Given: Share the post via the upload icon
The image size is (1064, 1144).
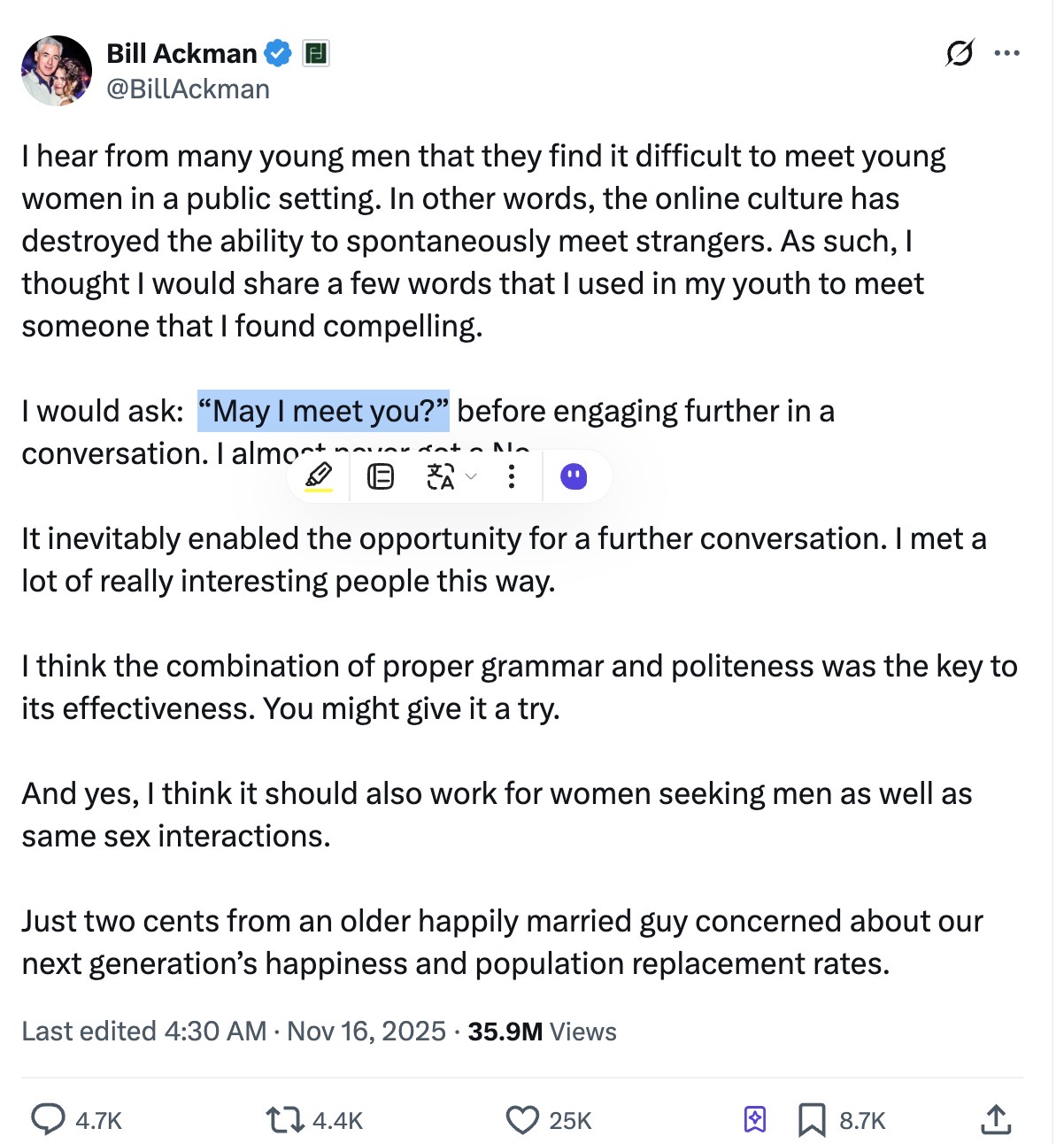Looking at the screenshot, I should click(996, 1119).
